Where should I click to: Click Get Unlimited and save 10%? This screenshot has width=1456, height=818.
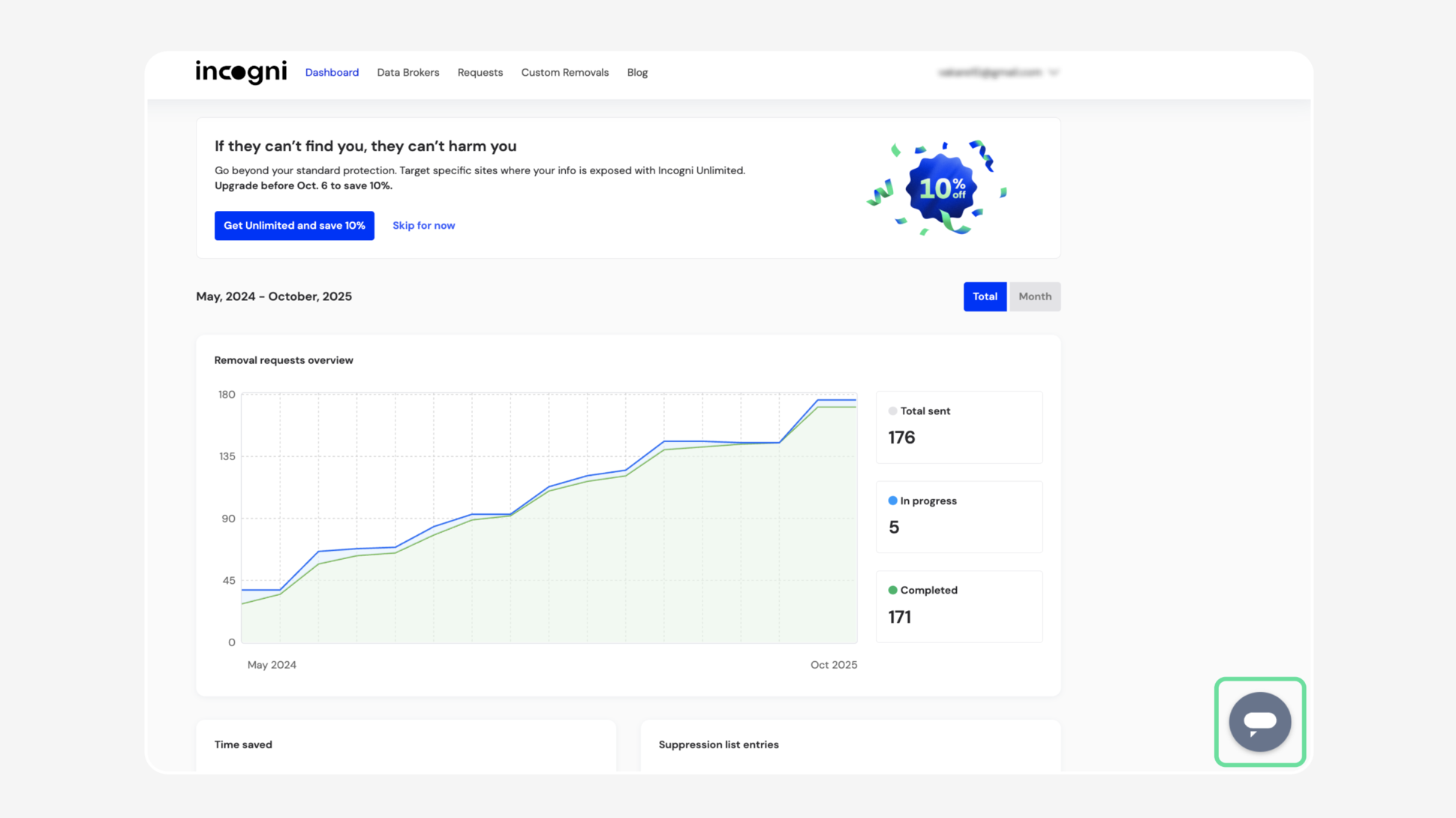coord(294,225)
